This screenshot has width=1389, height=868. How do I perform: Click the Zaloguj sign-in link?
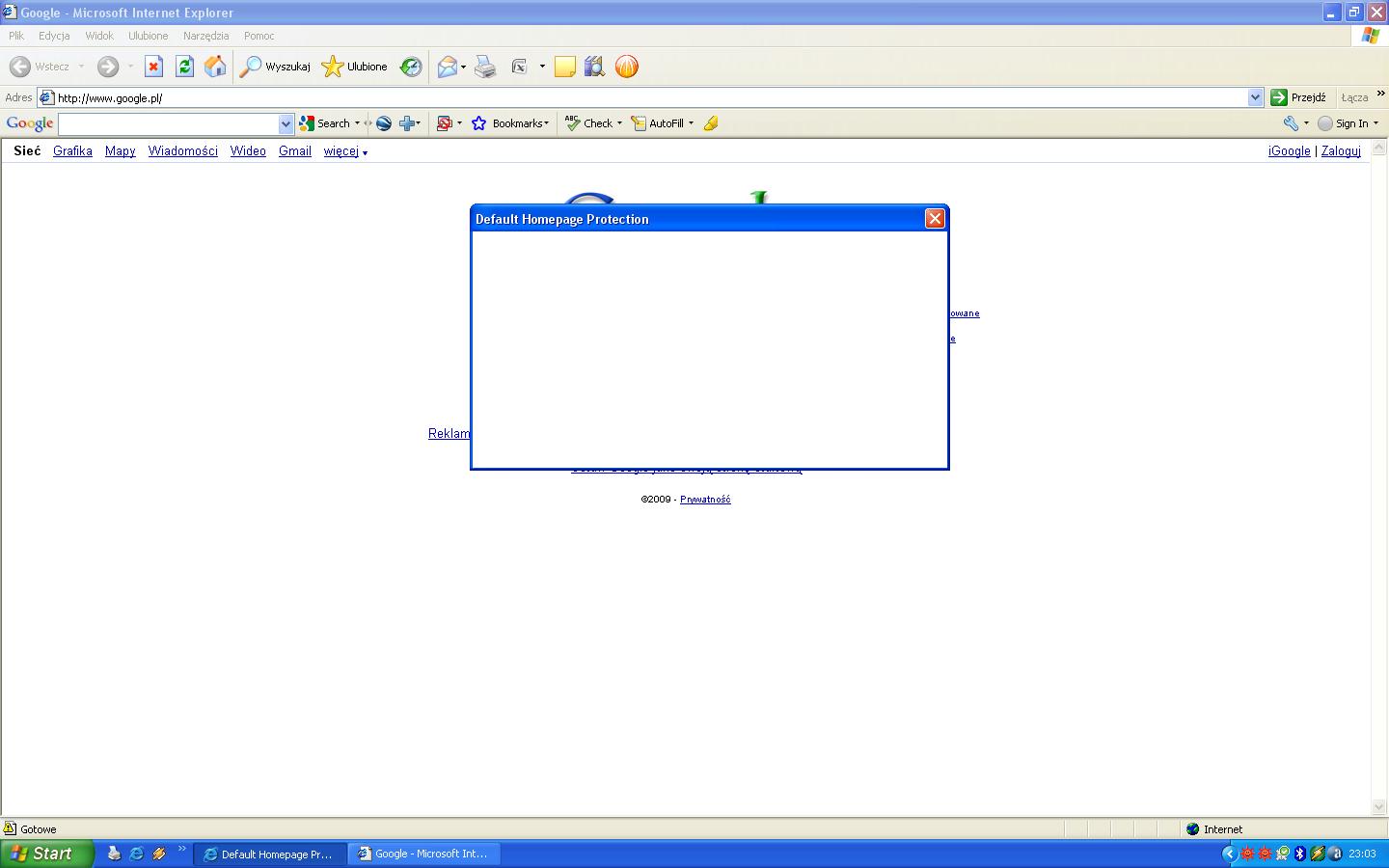1341,151
